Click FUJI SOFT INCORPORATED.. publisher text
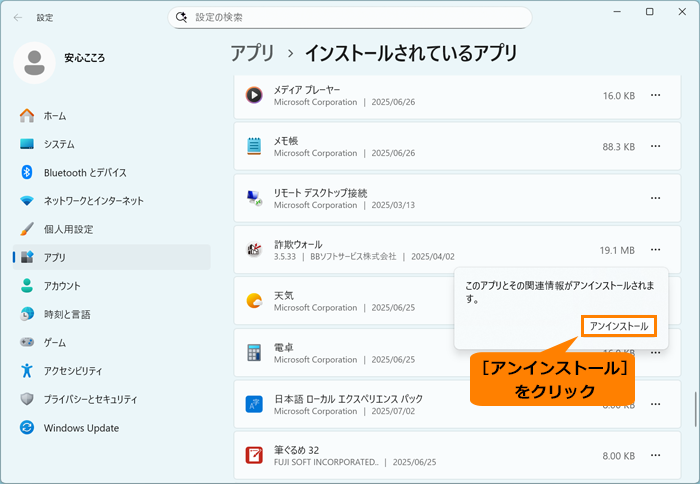This screenshot has height=484, width=700. [326, 462]
